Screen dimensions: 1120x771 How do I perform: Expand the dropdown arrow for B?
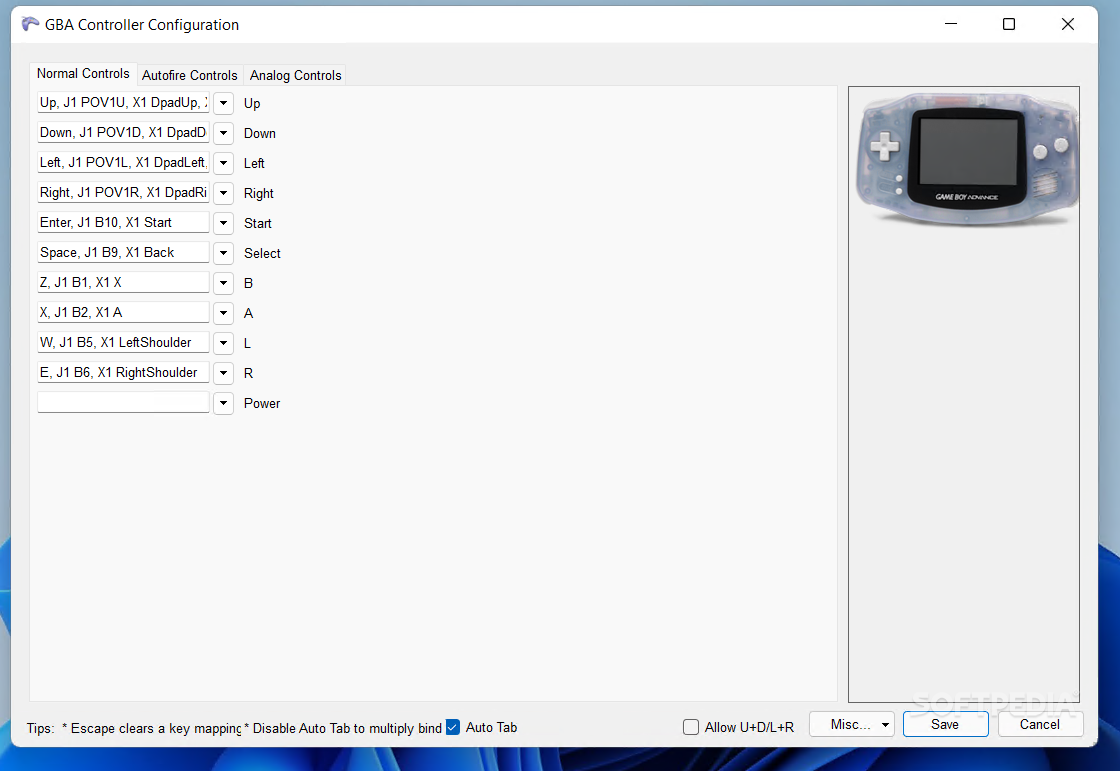(224, 283)
